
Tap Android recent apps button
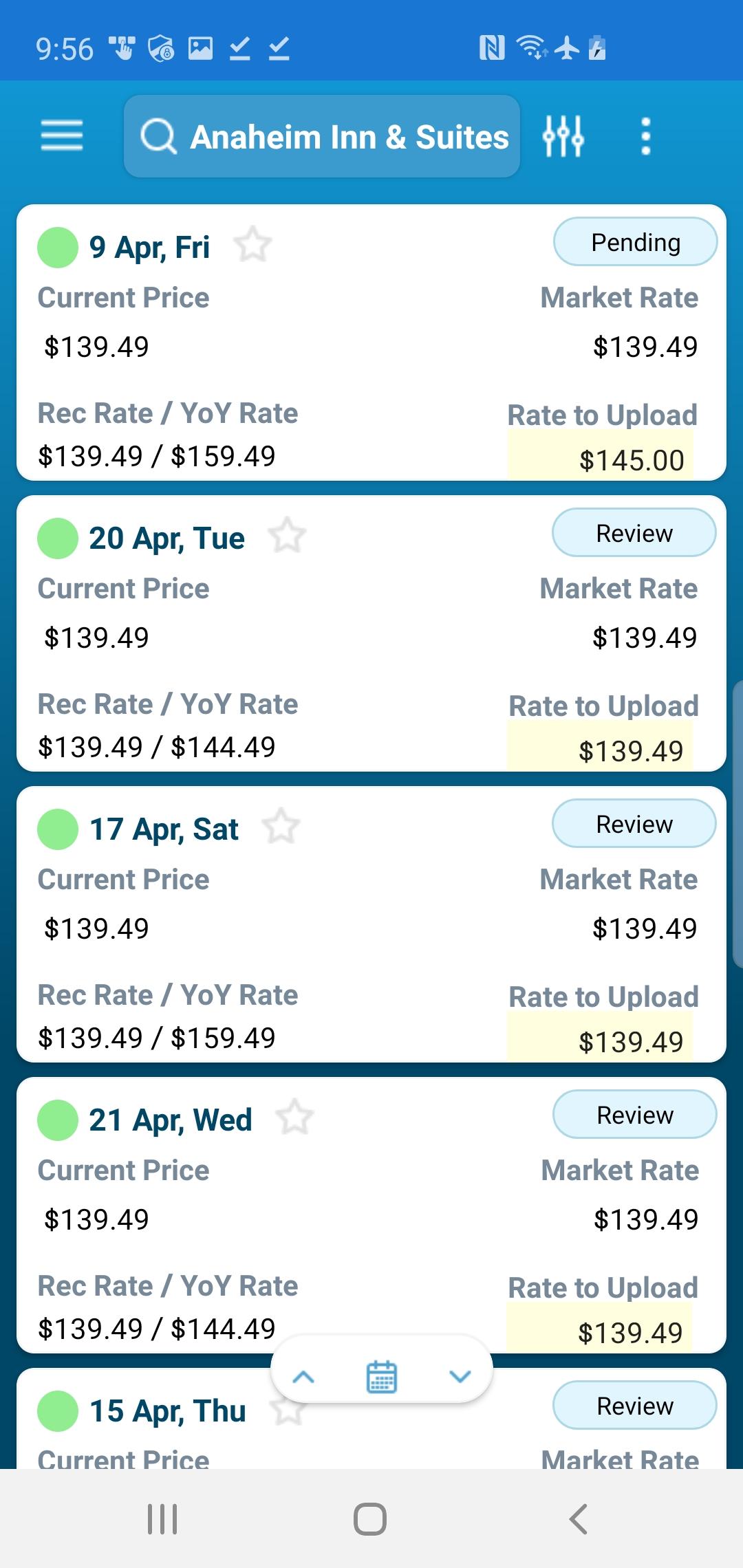(x=162, y=1518)
